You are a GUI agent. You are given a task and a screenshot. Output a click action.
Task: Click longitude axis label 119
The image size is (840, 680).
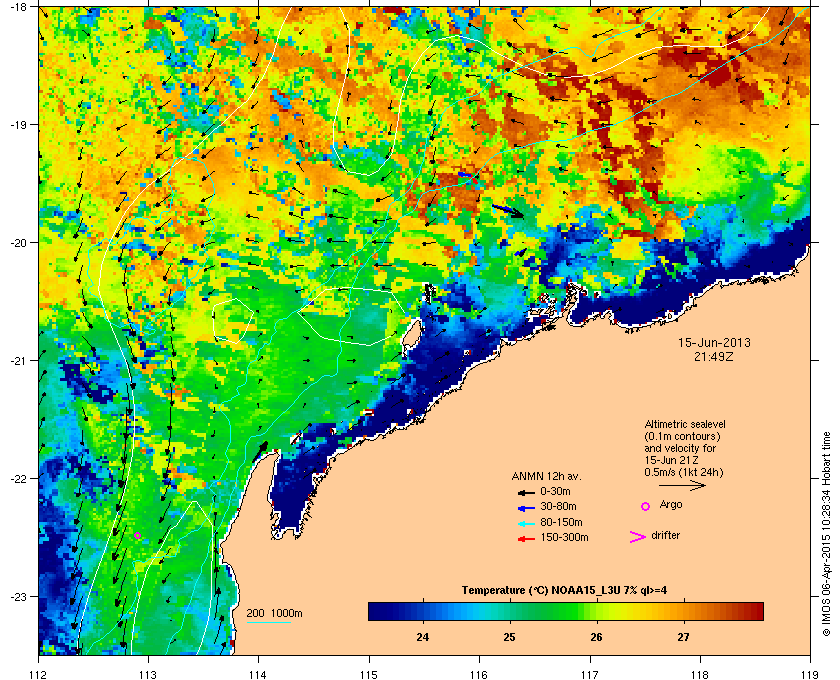[x=811, y=675]
